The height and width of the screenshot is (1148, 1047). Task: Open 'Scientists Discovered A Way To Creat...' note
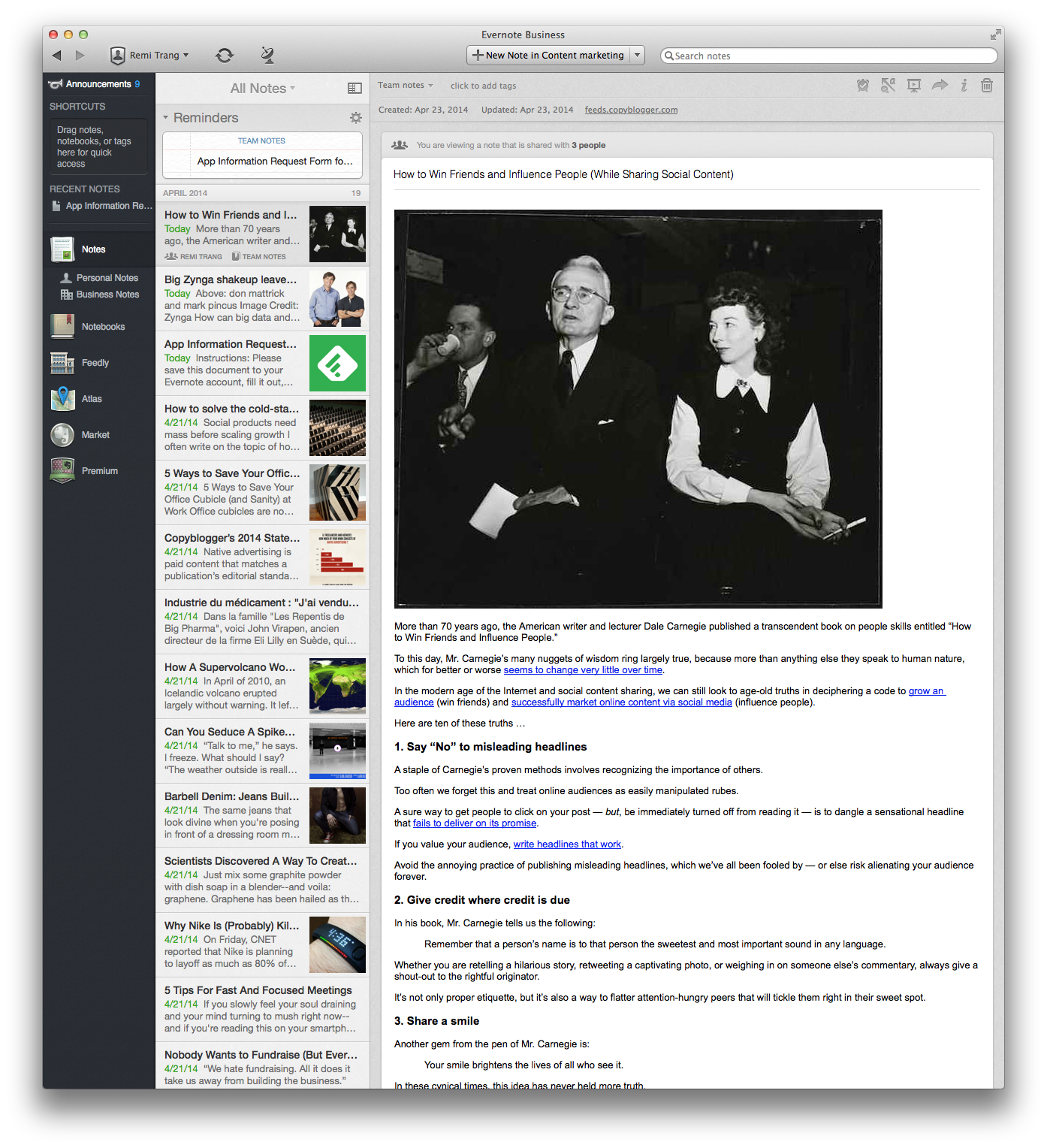pyautogui.click(x=262, y=881)
